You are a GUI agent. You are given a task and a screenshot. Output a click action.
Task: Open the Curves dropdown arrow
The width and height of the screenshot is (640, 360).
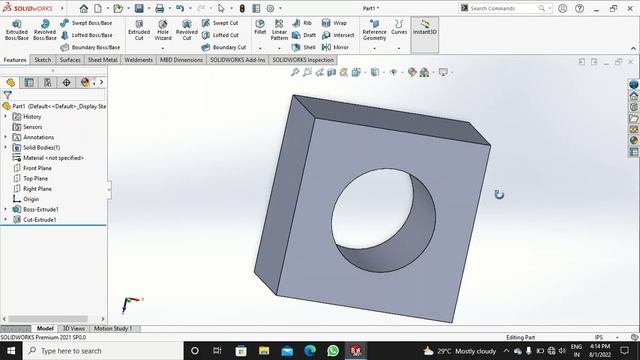click(399, 48)
